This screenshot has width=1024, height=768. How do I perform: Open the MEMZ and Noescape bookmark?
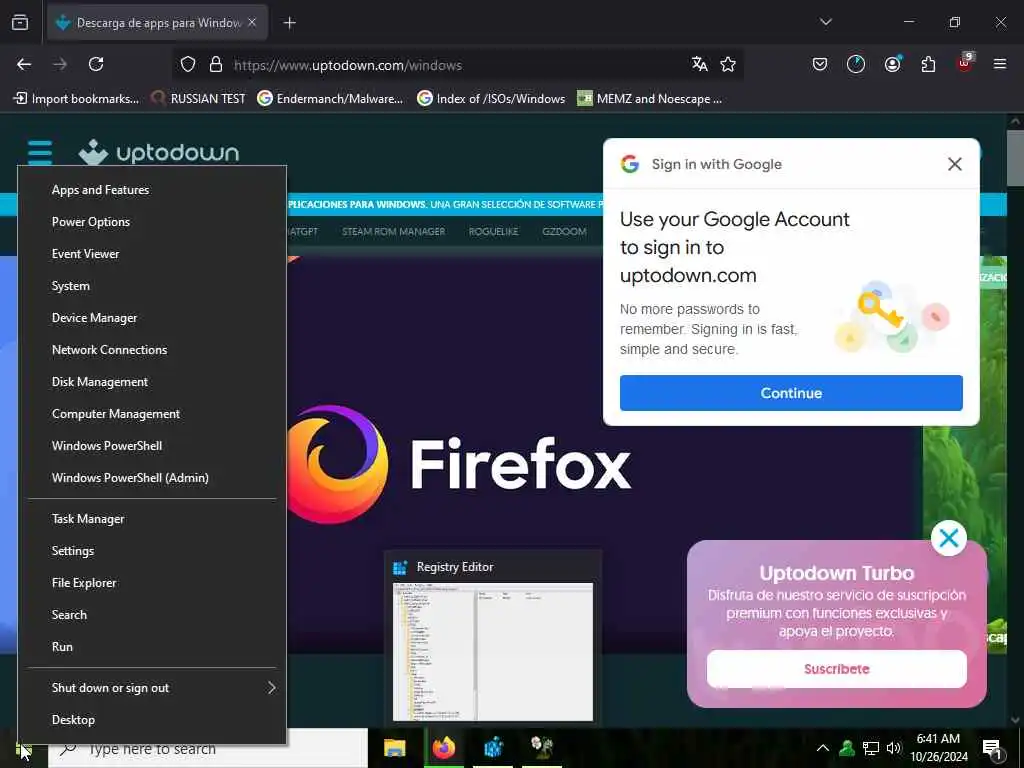pyautogui.click(x=650, y=99)
